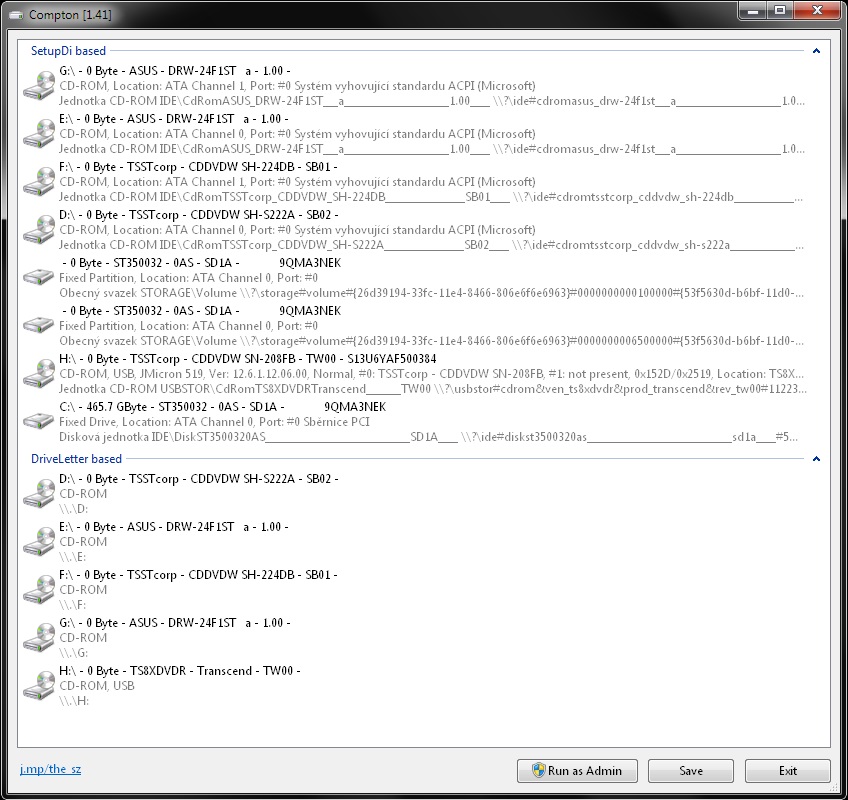Select the SetupDi based group header
Viewport: 848px width, 800px height.
click(68, 51)
